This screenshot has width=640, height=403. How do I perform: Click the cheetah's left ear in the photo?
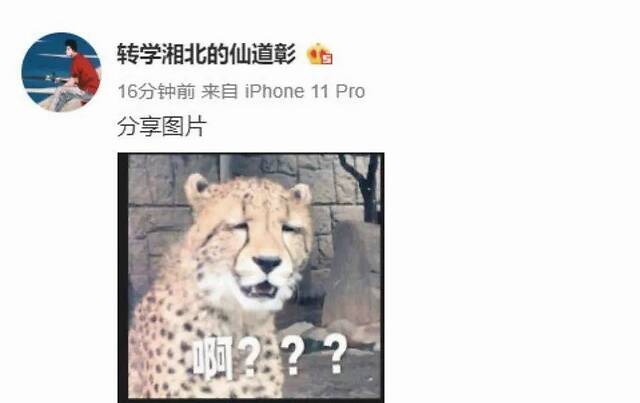click(197, 188)
